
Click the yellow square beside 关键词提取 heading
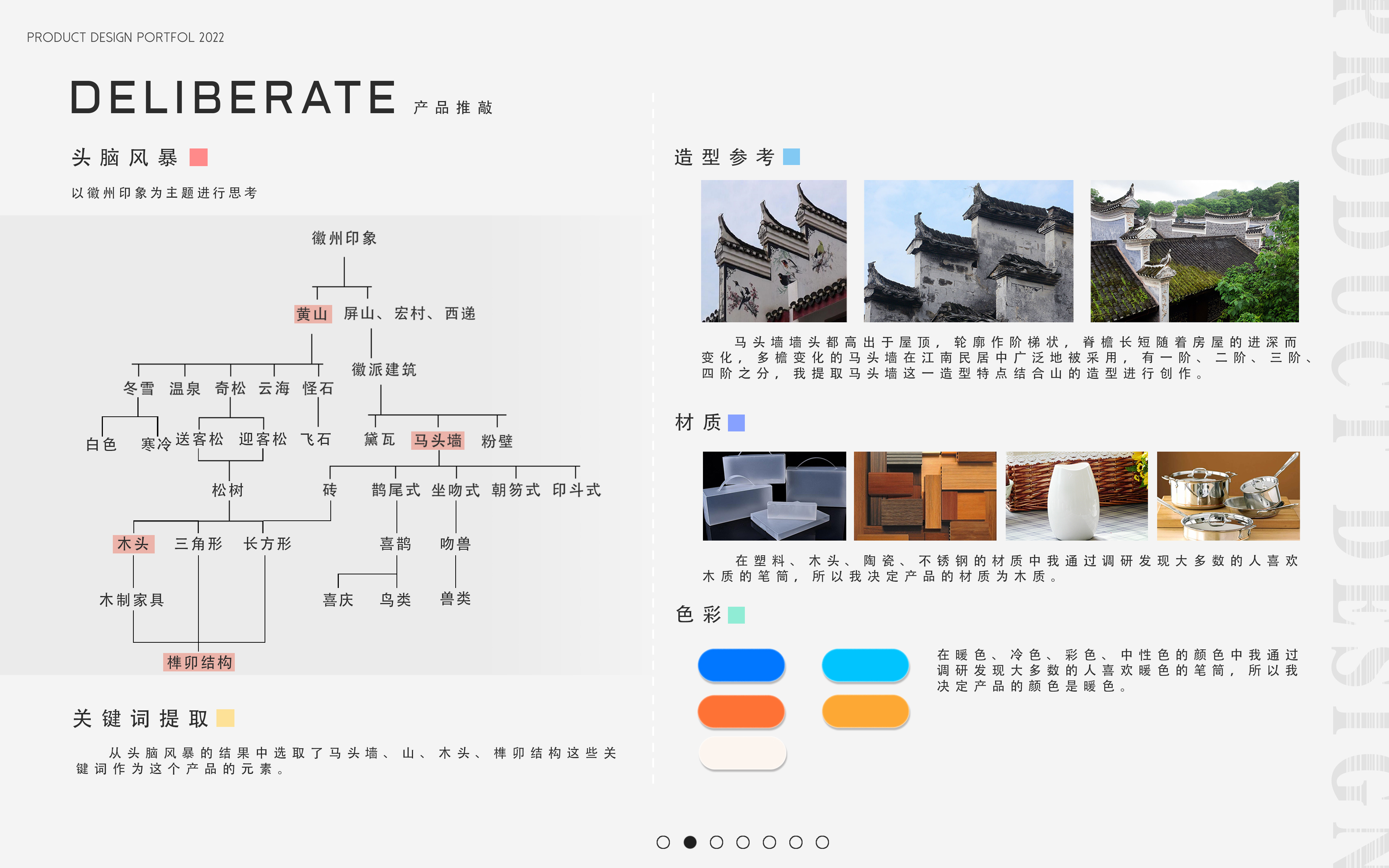pyautogui.click(x=226, y=718)
